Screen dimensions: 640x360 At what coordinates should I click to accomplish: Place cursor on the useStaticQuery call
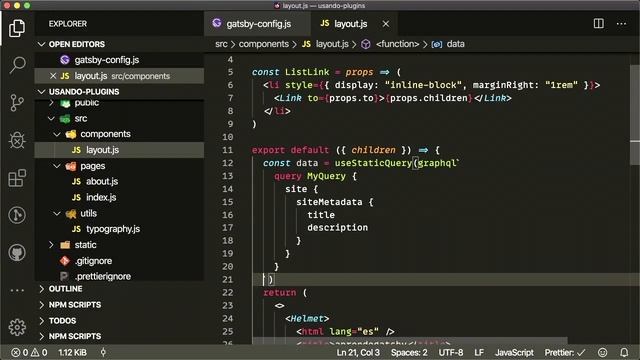(373, 163)
